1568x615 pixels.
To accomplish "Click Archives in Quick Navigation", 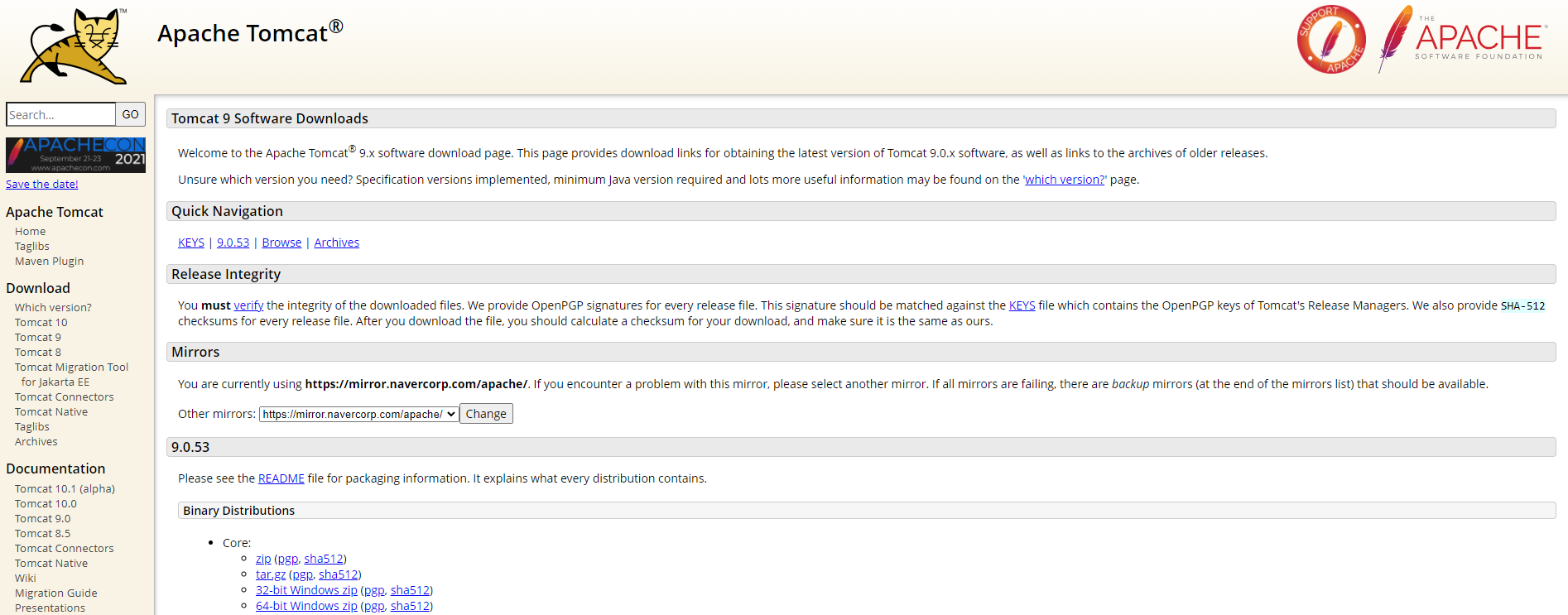I will (337, 243).
